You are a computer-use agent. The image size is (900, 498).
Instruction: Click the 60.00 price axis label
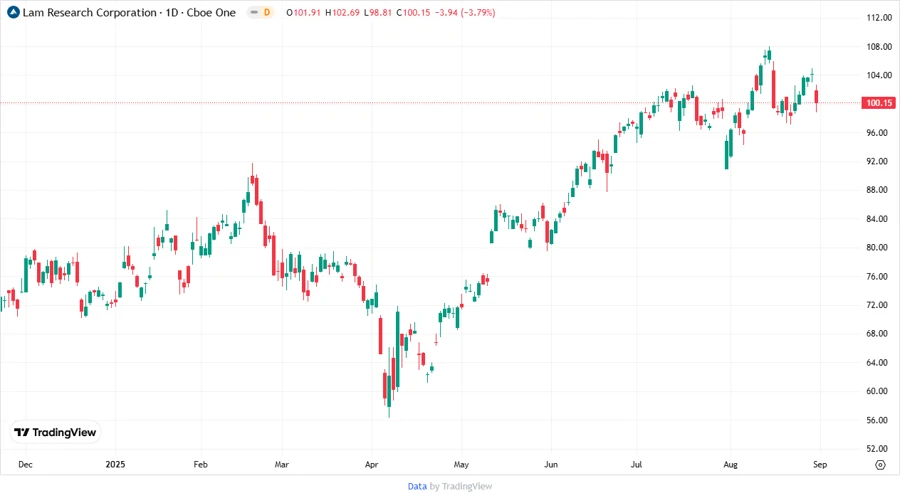point(879,391)
